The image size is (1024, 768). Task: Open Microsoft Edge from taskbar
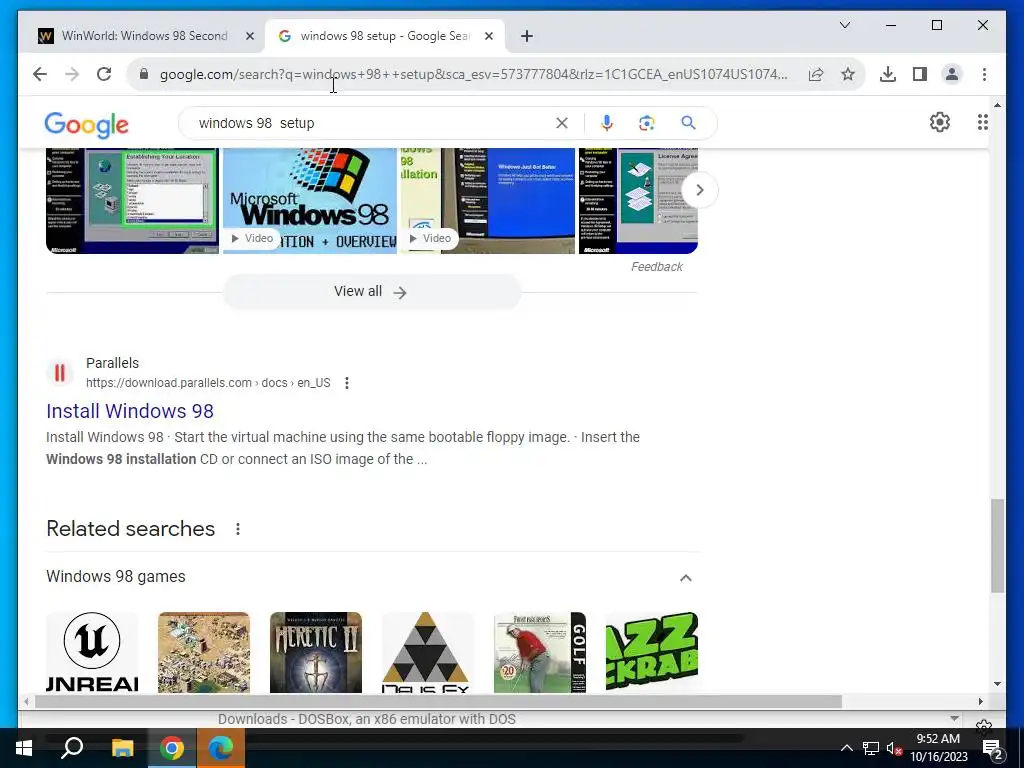221,748
